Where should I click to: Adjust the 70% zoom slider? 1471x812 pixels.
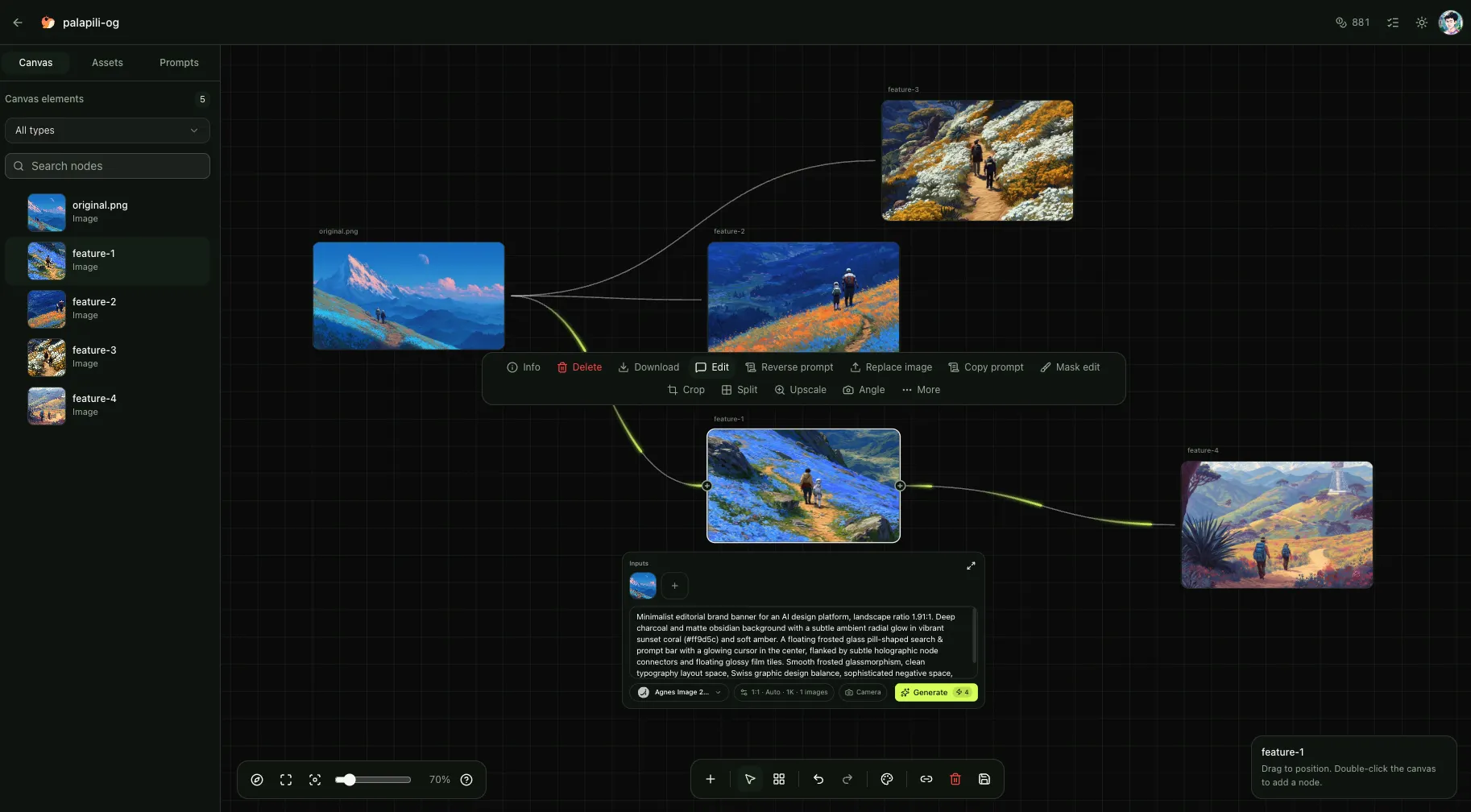click(373, 780)
